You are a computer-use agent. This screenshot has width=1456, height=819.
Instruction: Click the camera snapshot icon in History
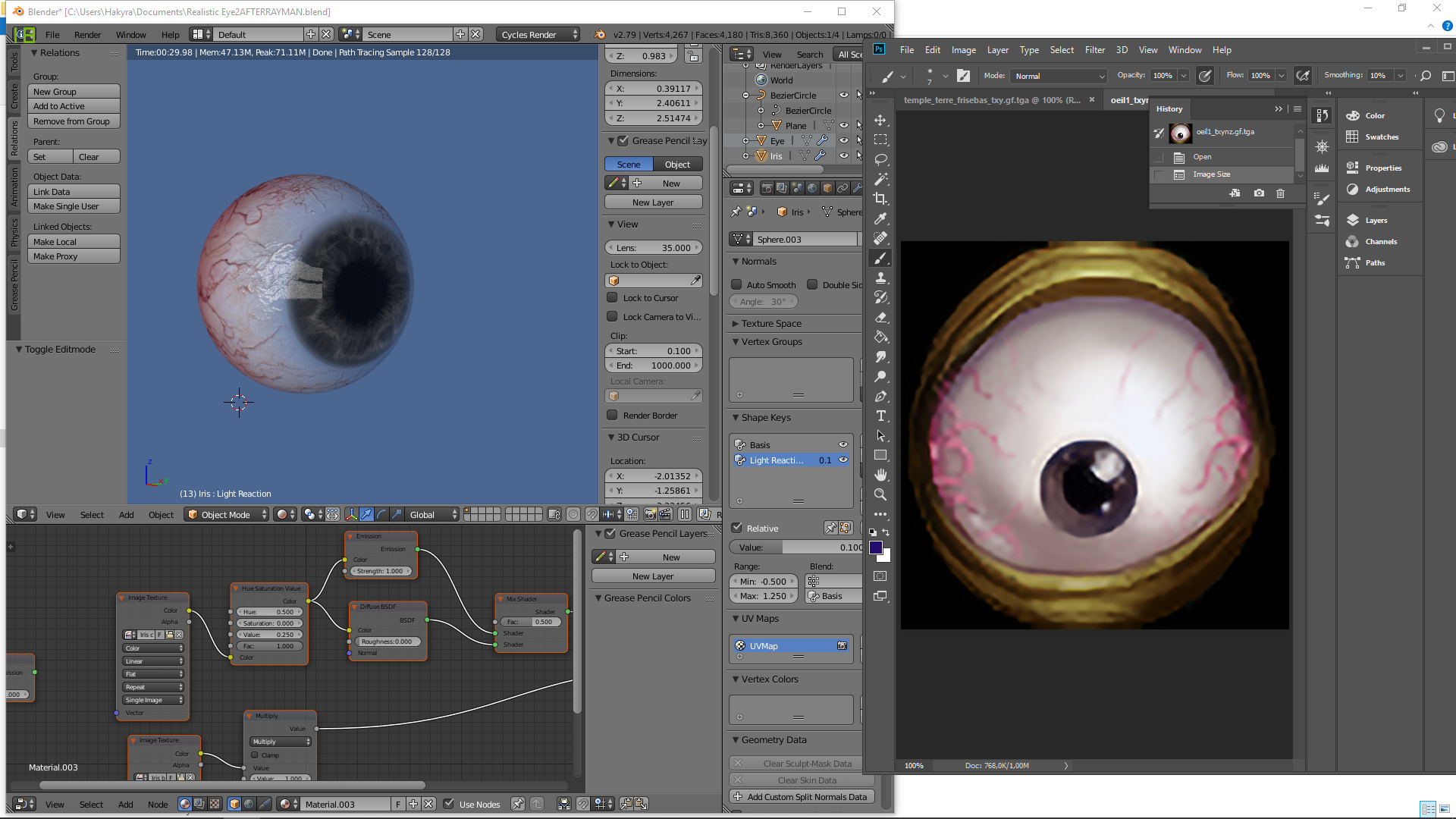(1259, 193)
